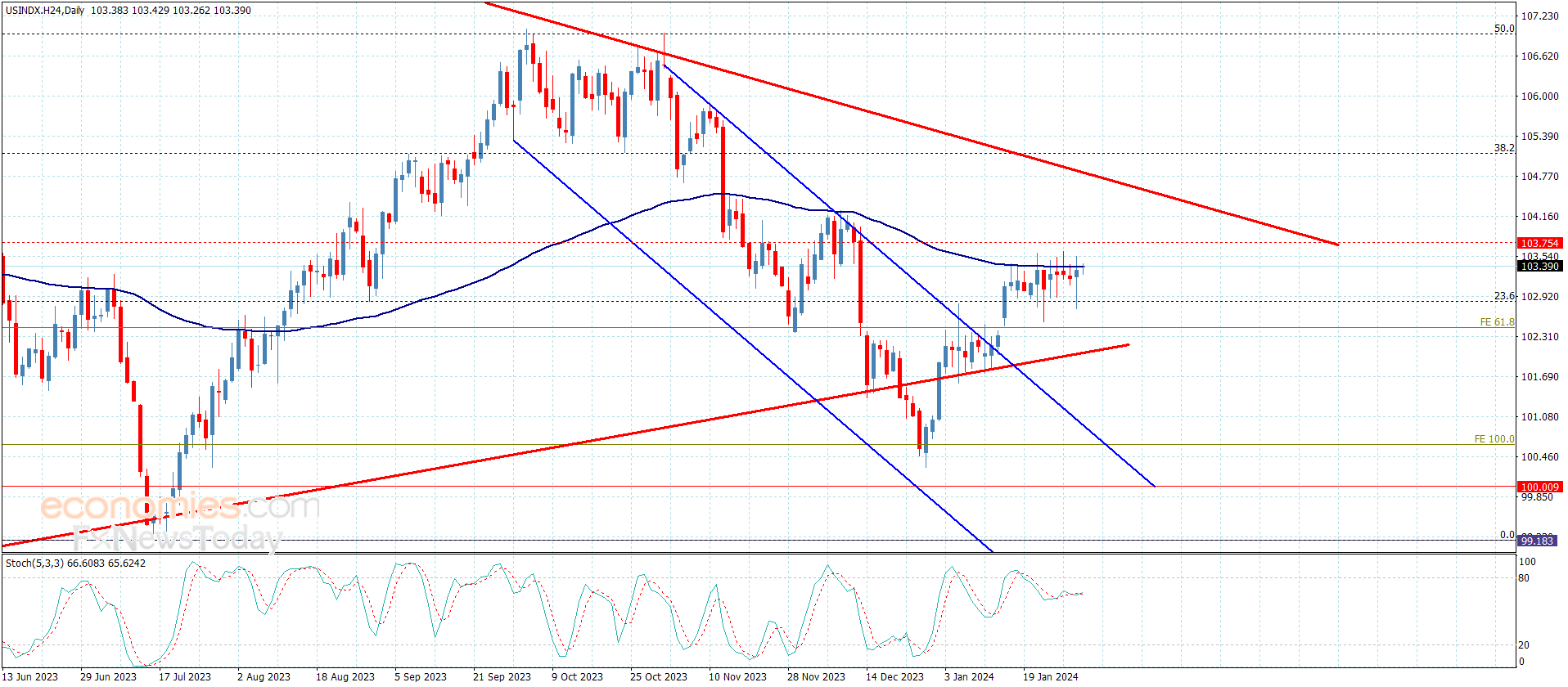Click the Stoch(5,3,3) indicator label
Image resolution: width=1568 pixels, height=687 pixels.
(x=34, y=564)
